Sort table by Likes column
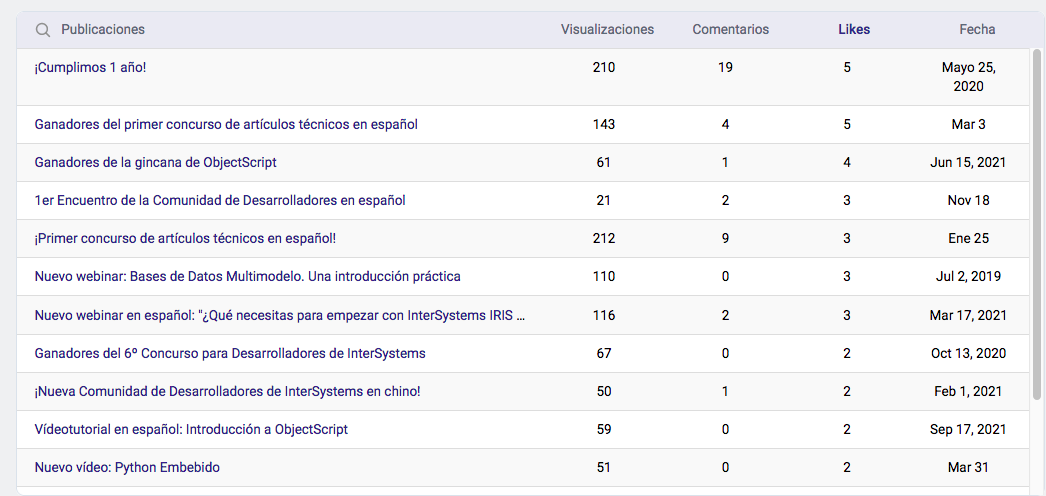The image size is (1046, 496). (853, 30)
